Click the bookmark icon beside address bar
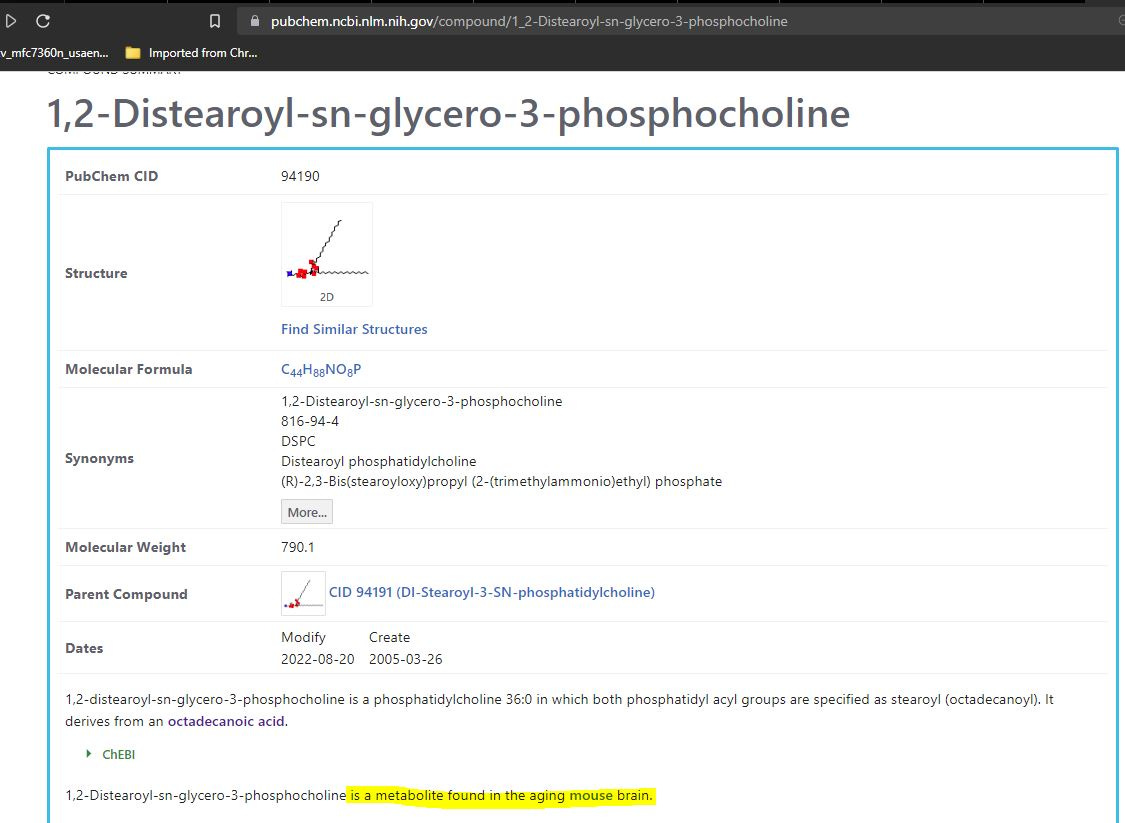The image size is (1125, 823). pyautogui.click(x=215, y=22)
